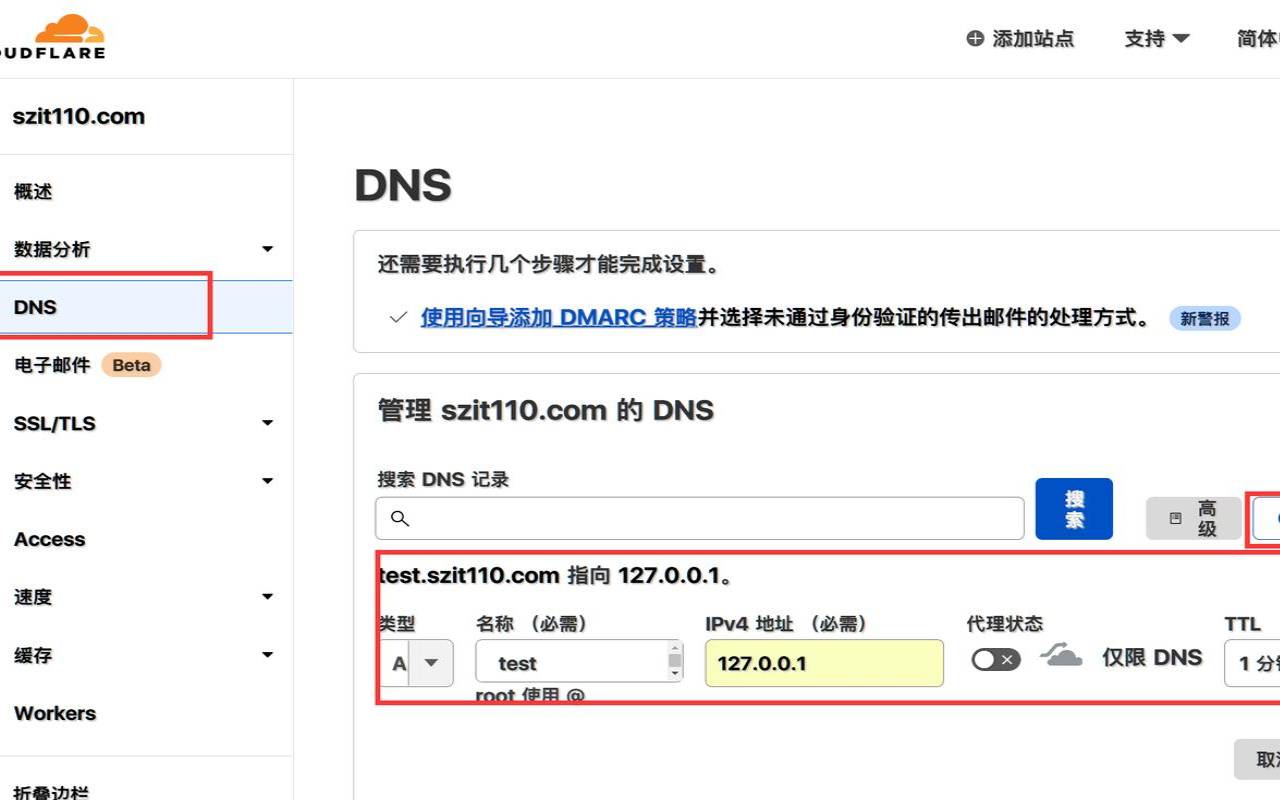Click the 仅限 DNS label
Screen dimensions: 1280x800
click(1152, 657)
